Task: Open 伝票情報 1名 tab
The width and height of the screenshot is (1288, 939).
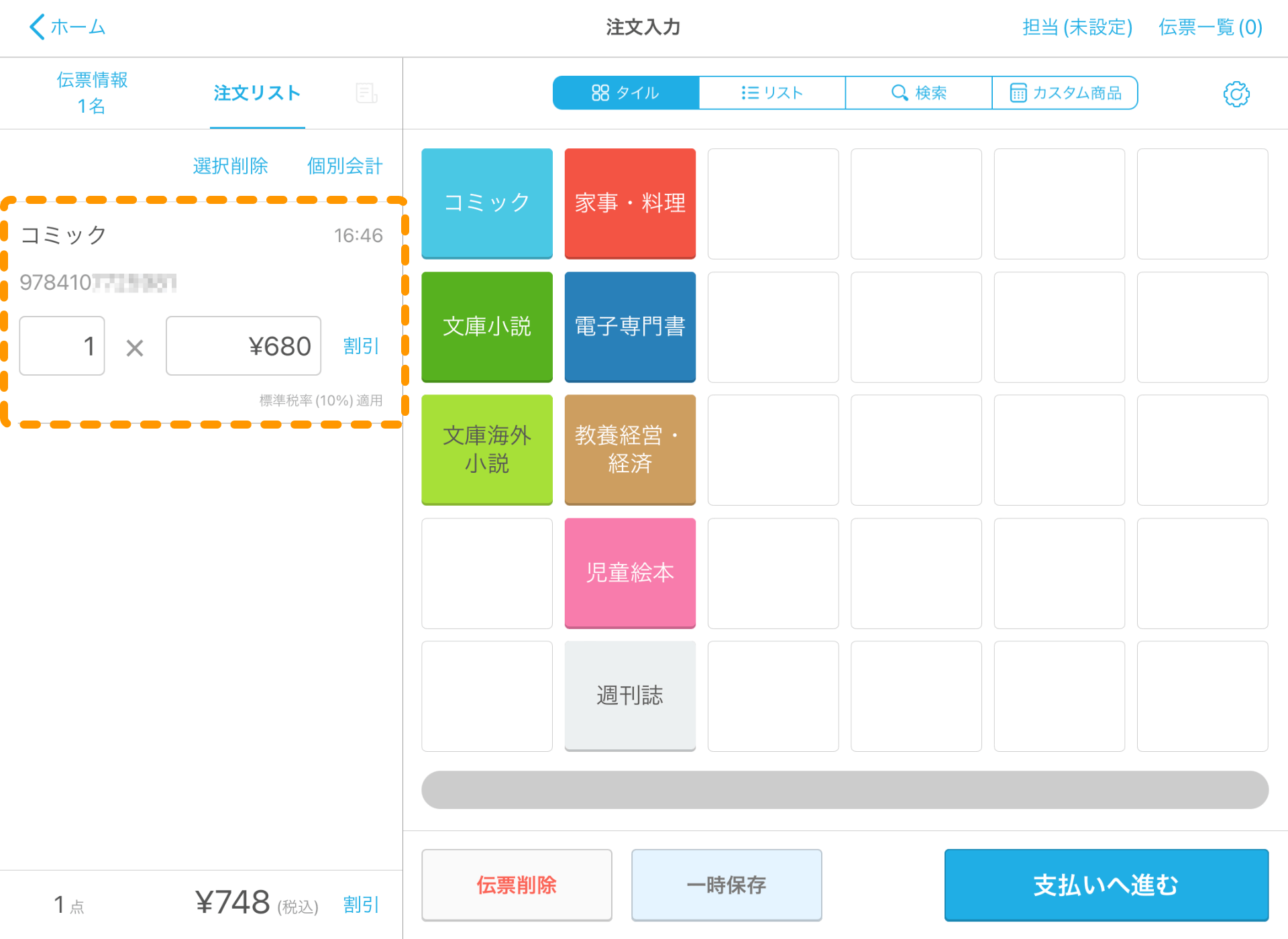Action: click(x=92, y=93)
